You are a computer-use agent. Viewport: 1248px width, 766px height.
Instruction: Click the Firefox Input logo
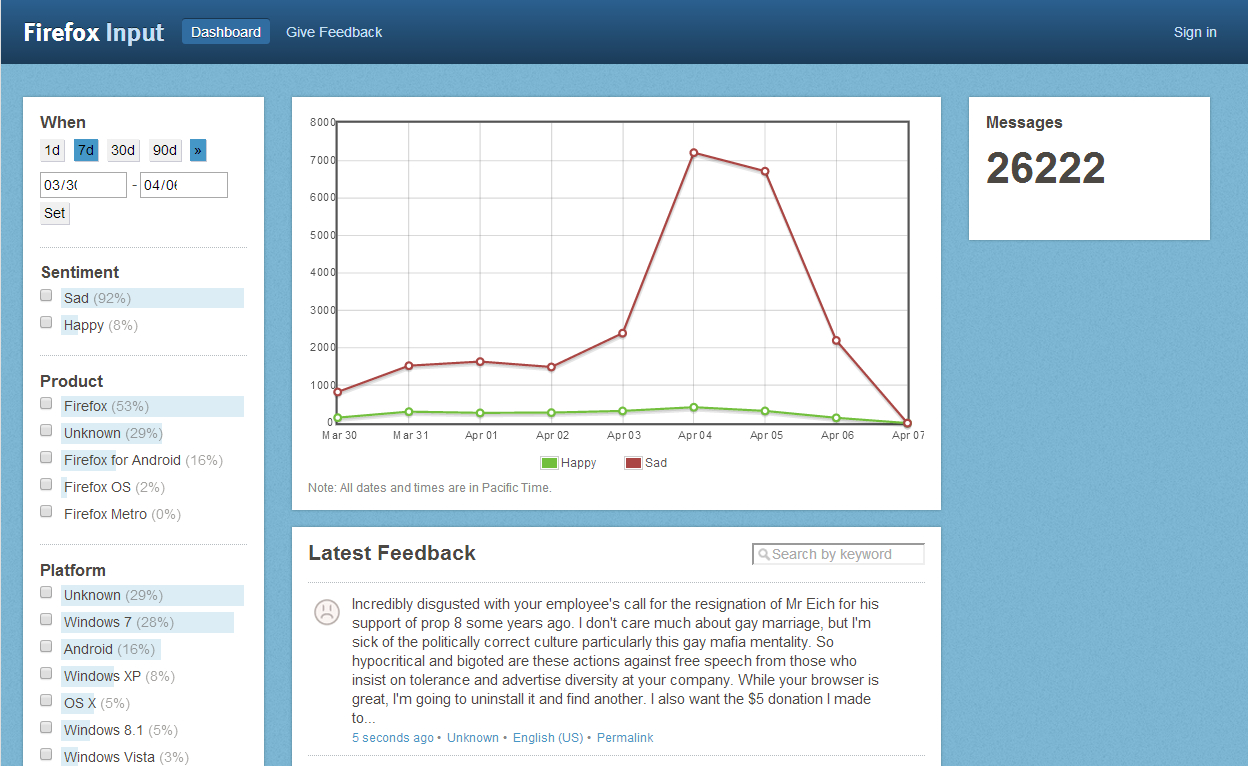point(94,32)
